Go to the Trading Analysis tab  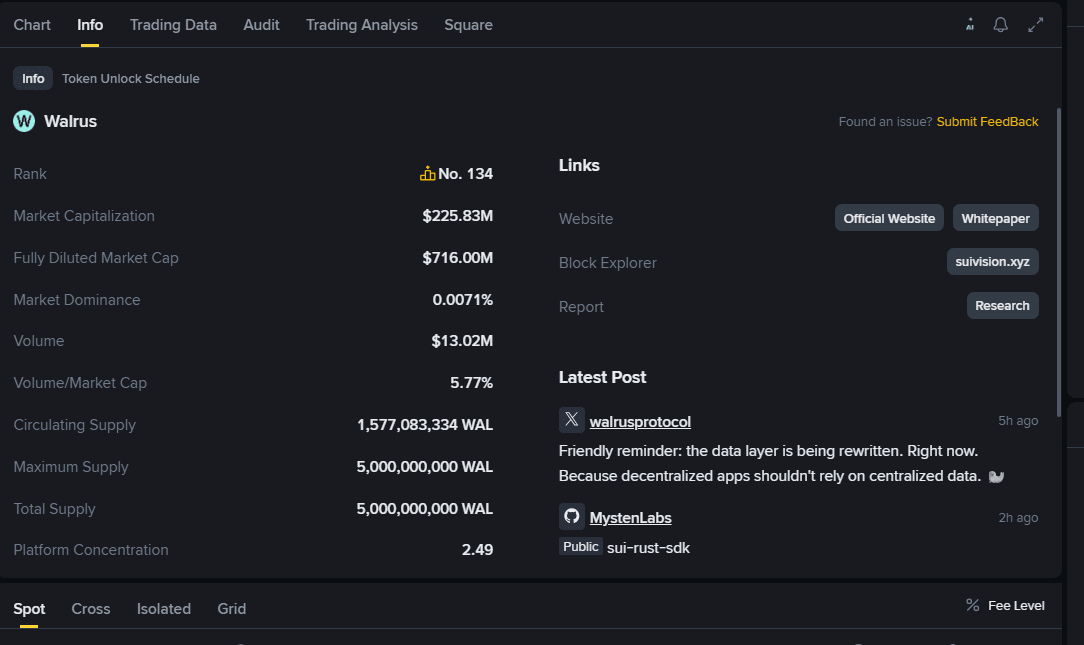[362, 25]
